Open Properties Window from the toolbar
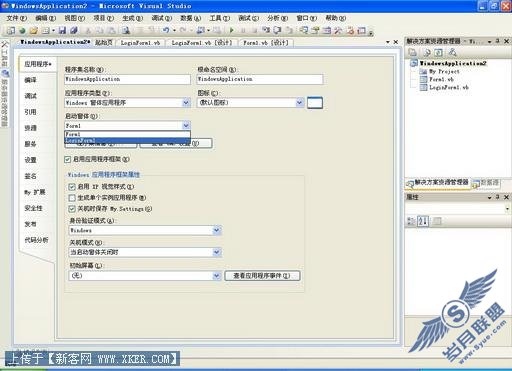This screenshot has width=512, height=371. pyautogui.click(x=315, y=31)
